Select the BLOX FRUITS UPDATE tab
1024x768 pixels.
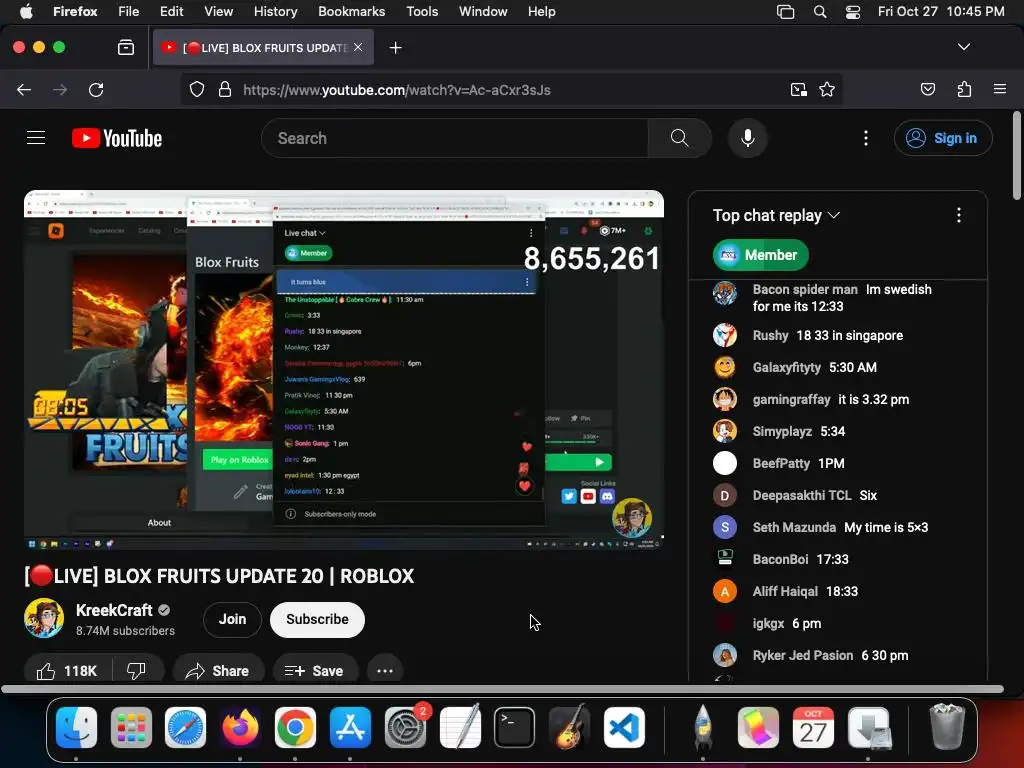pyautogui.click(x=264, y=48)
